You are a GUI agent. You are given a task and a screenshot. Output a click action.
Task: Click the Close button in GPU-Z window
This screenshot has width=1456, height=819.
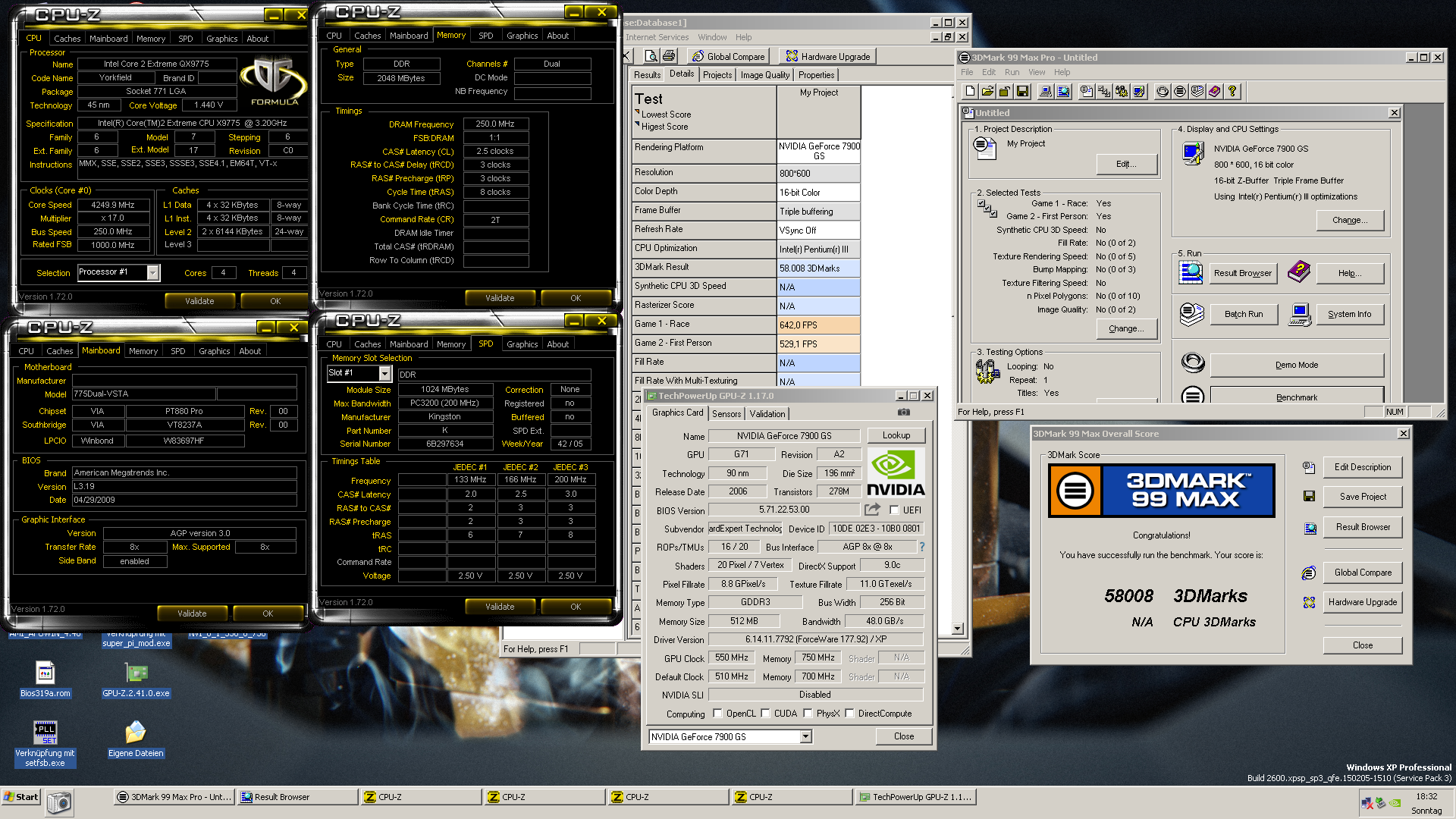tap(903, 736)
